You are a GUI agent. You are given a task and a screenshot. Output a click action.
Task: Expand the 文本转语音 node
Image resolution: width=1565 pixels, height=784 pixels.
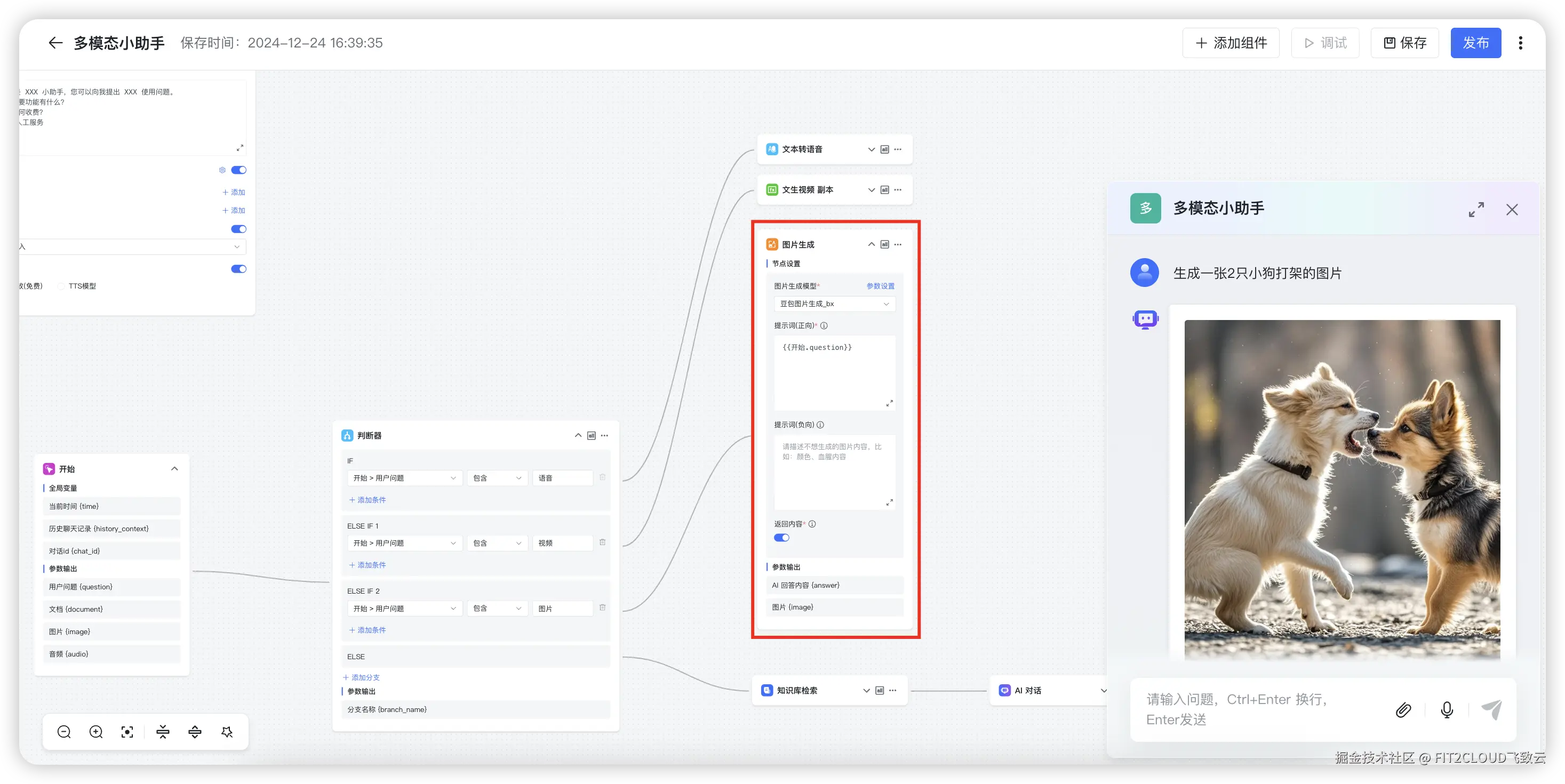point(871,149)
